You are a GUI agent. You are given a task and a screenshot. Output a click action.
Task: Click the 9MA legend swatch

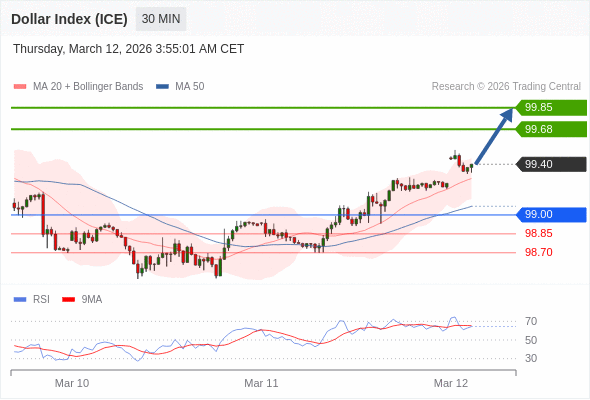click(x=68, y=300)
